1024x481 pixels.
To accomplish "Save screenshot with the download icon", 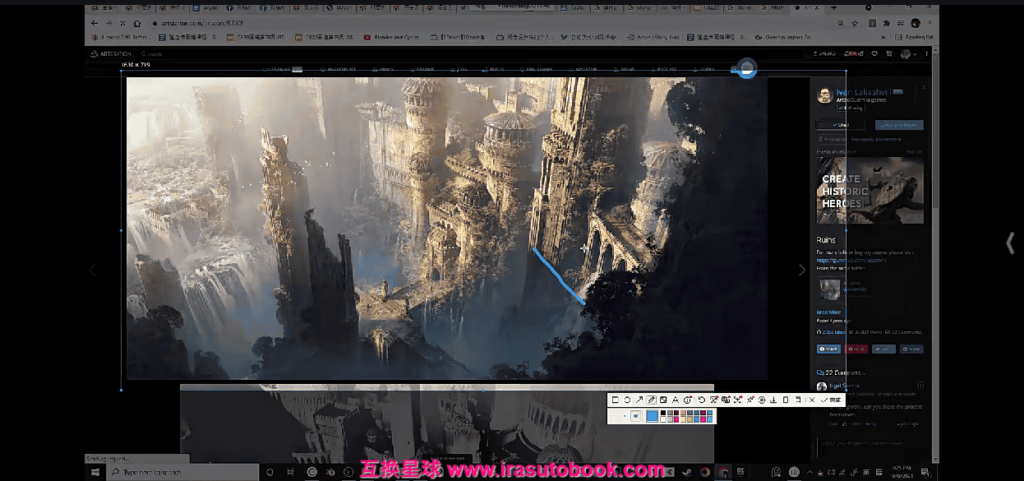I will coord(773,399).
